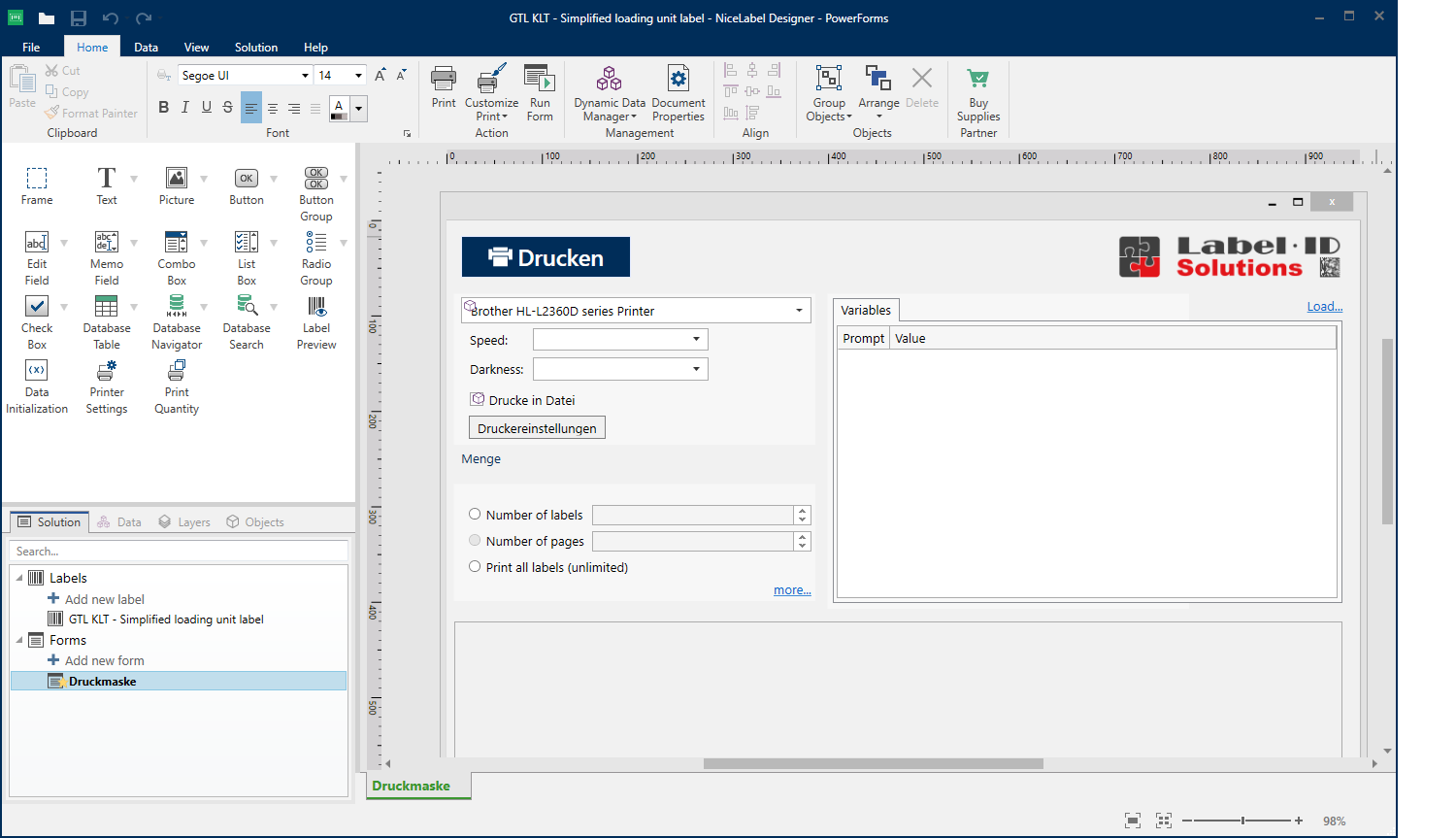Click Buy Supplies cart icon
This screenshot has height=838, width=1456.
978,78
